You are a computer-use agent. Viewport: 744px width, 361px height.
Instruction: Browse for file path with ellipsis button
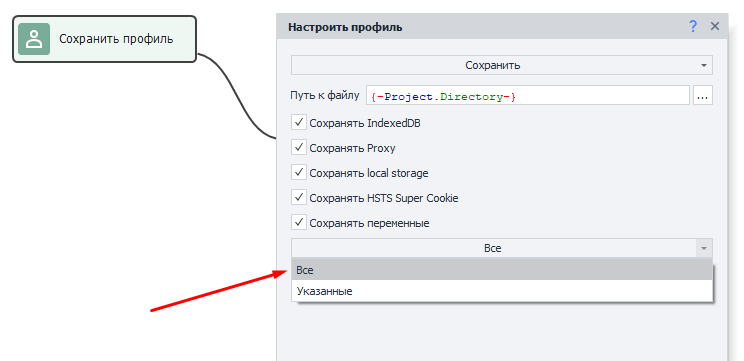(703, 96)
